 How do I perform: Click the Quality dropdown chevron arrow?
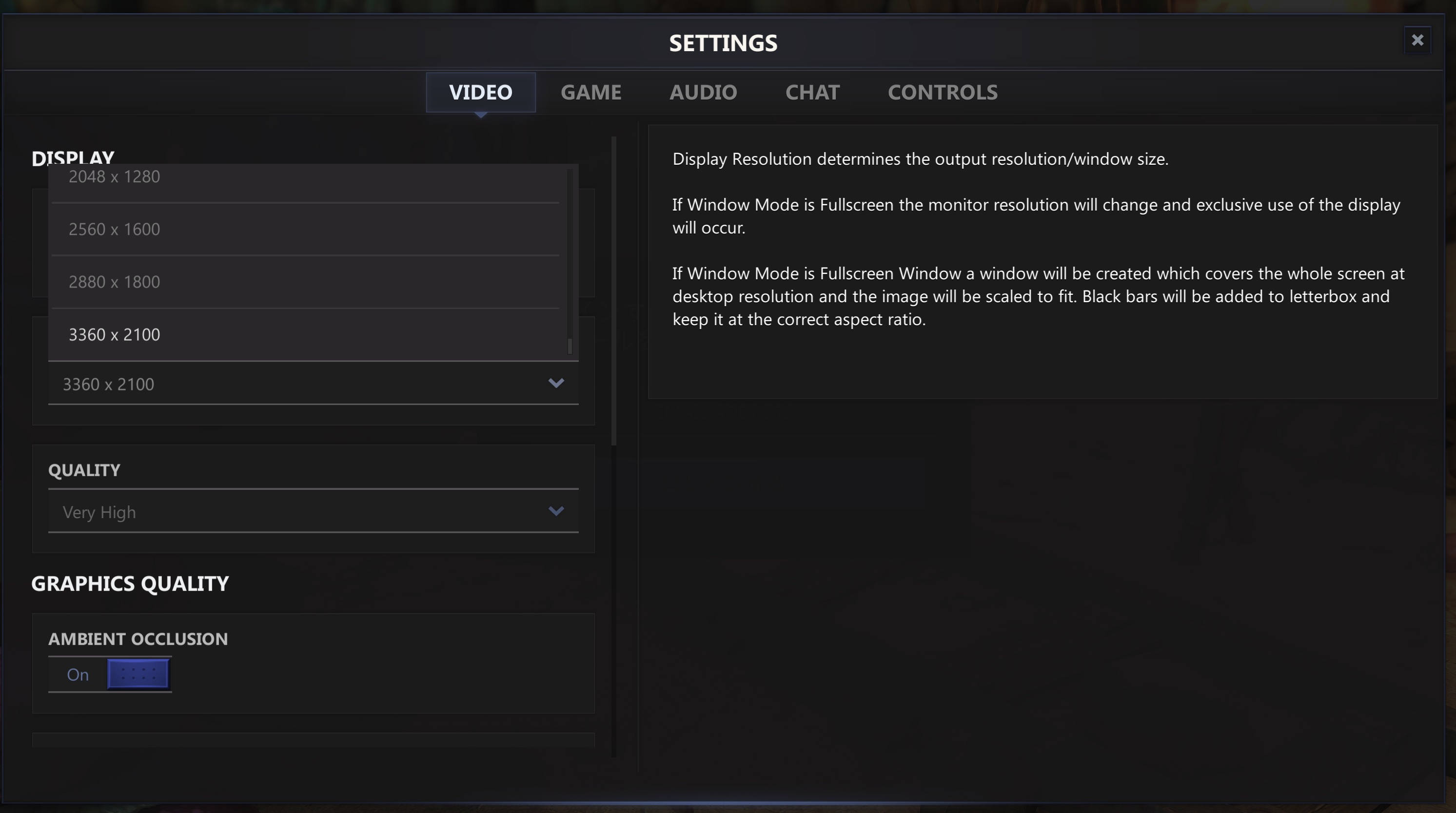click(x=556, y=511)
